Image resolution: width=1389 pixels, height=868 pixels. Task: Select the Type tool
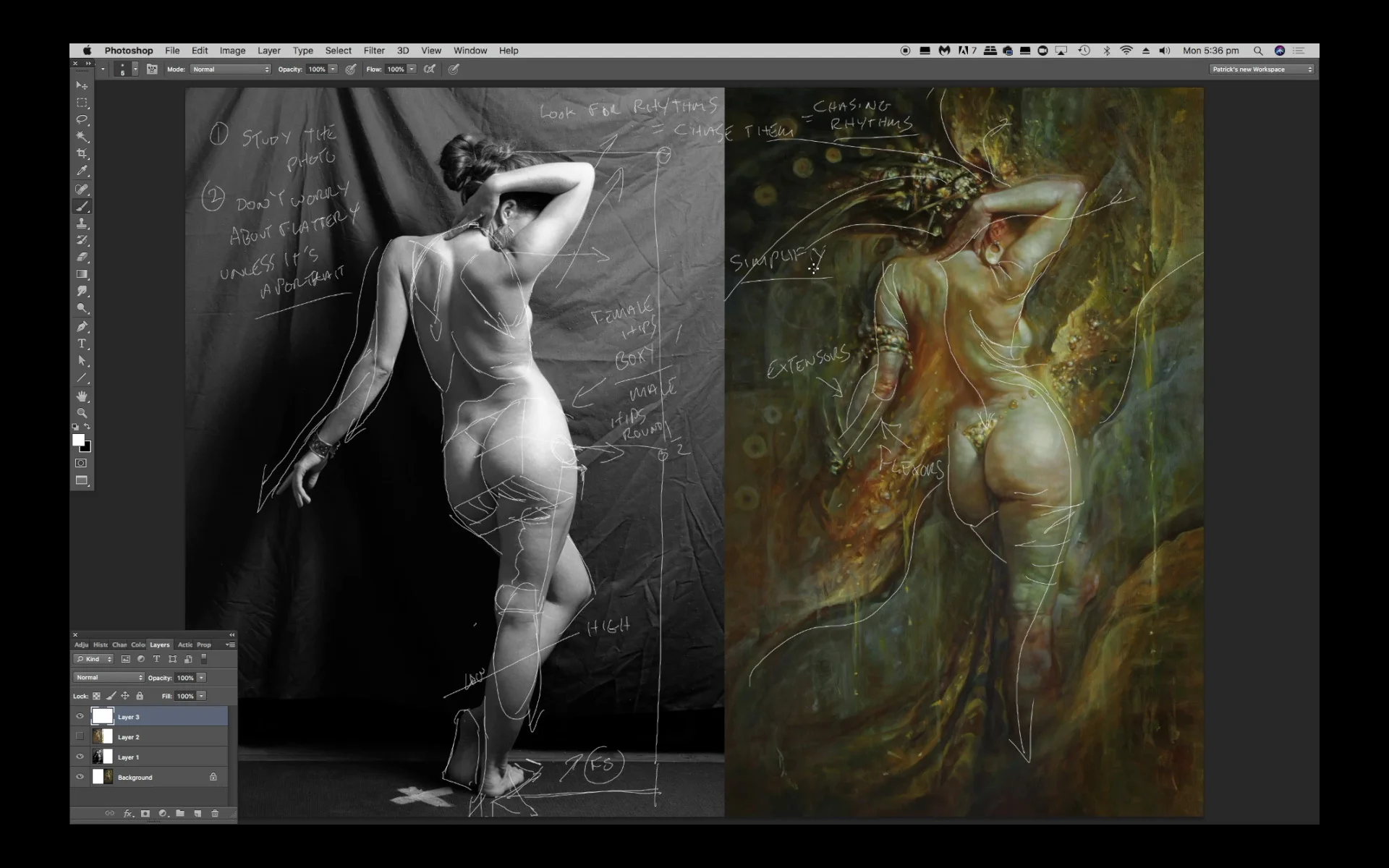point(82,344)
